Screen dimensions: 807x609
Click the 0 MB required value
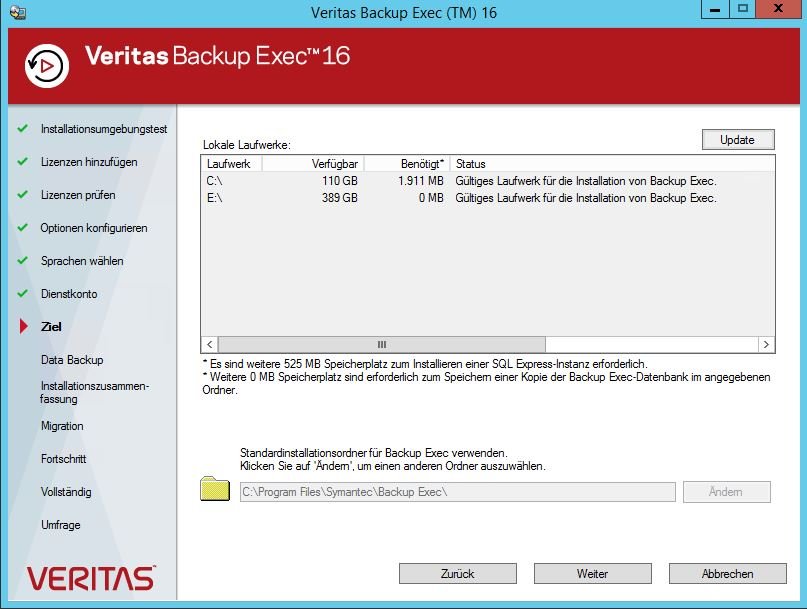431,198
